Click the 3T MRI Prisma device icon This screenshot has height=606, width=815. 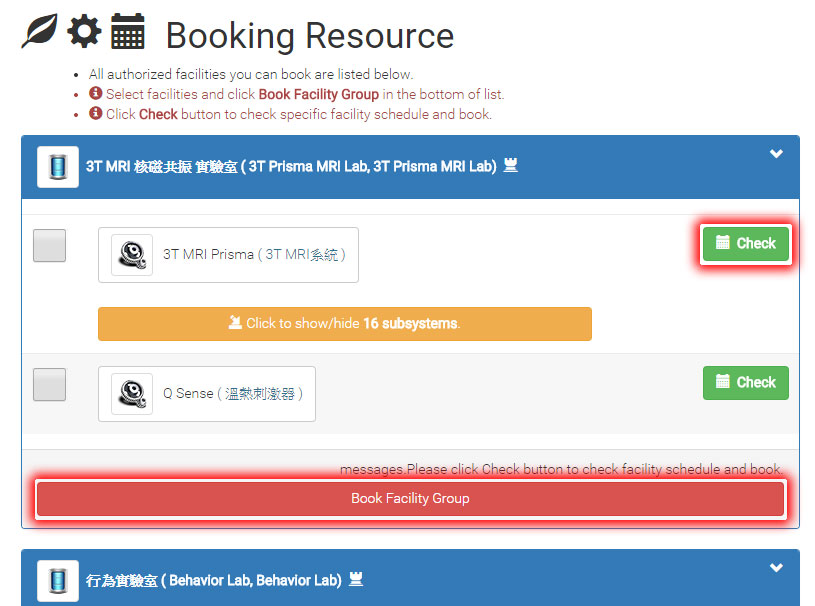pyautogui.click(x=131, y=255)
